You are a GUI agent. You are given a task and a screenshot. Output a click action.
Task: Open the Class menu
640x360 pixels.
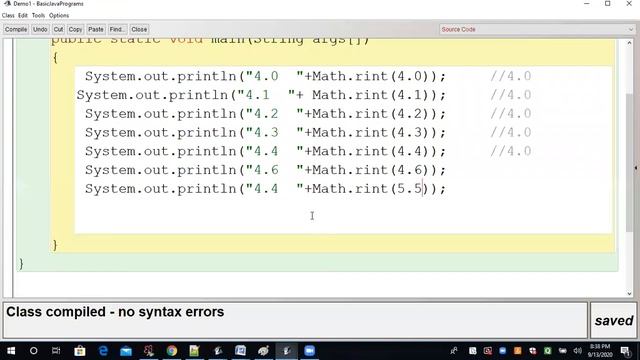click(x=8, y=16)
